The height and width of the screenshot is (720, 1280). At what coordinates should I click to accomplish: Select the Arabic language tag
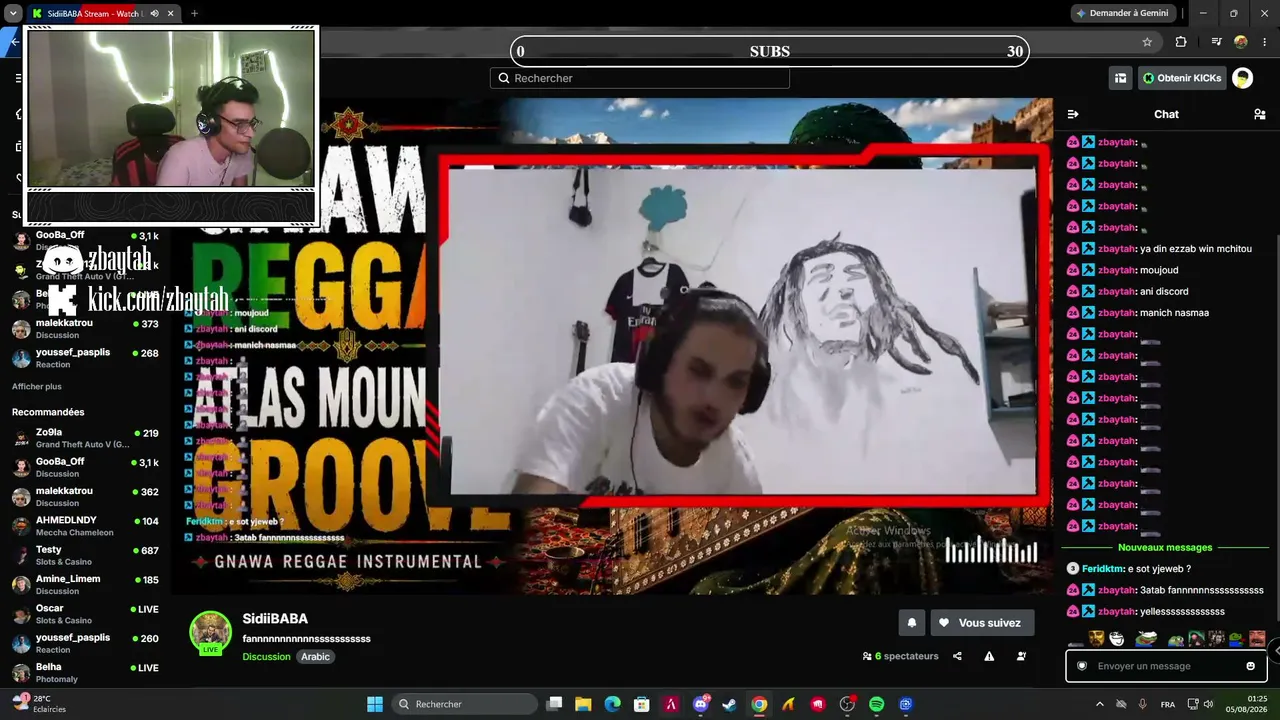tap(316, 657)
